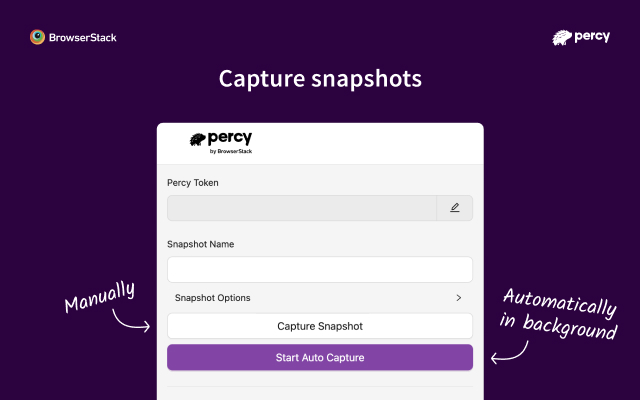Click the Snapshot Name label
Viewport: 640px width, 400px height.
pos(200,244)
